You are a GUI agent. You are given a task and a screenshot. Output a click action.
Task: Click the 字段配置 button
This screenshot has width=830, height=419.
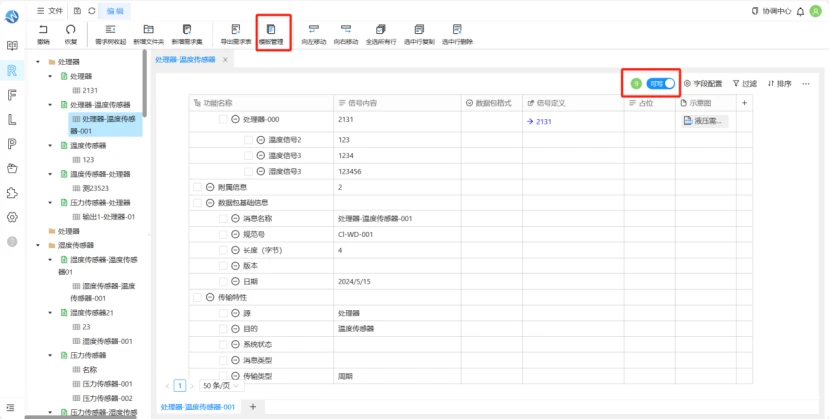click(x=703, y=84)
